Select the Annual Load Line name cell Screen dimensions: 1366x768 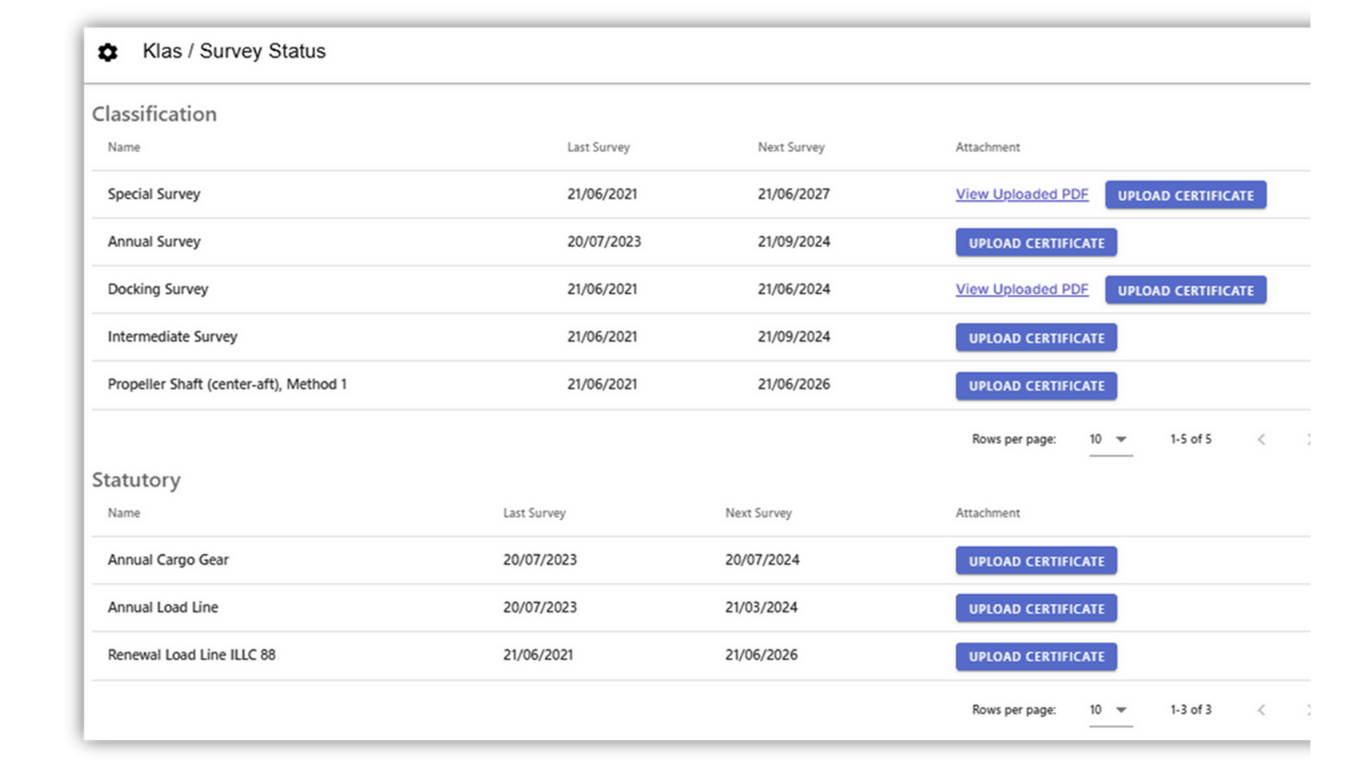(163, 607)
